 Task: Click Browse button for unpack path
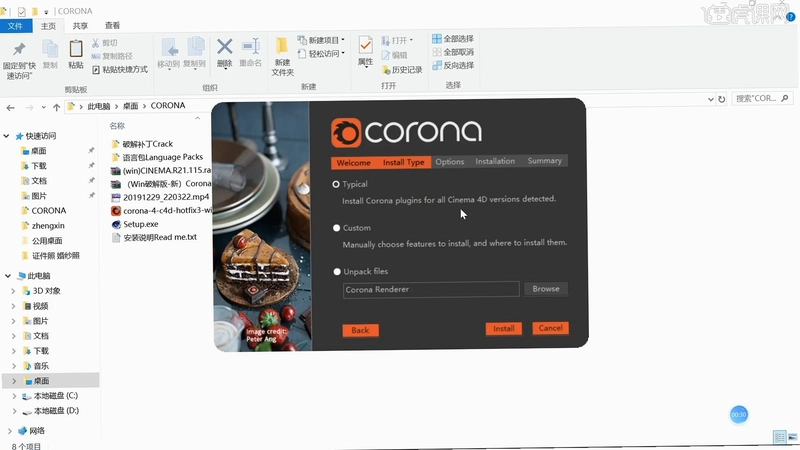click(x=546, y=289)
